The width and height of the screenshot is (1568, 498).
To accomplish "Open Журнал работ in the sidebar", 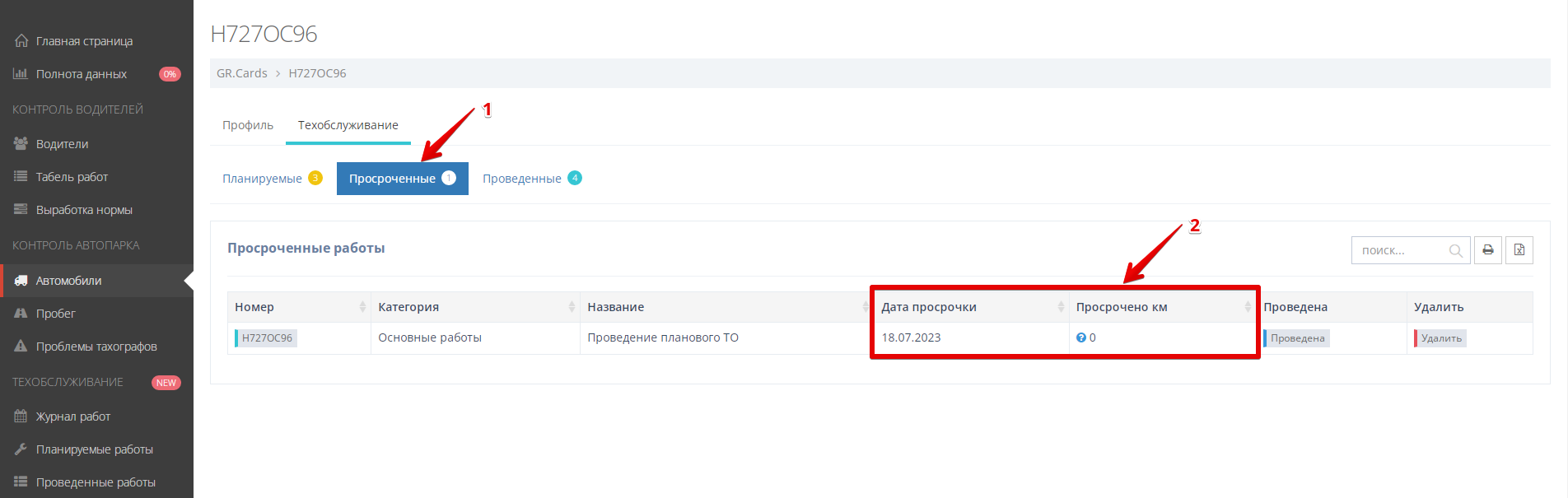I will (72, 417).
